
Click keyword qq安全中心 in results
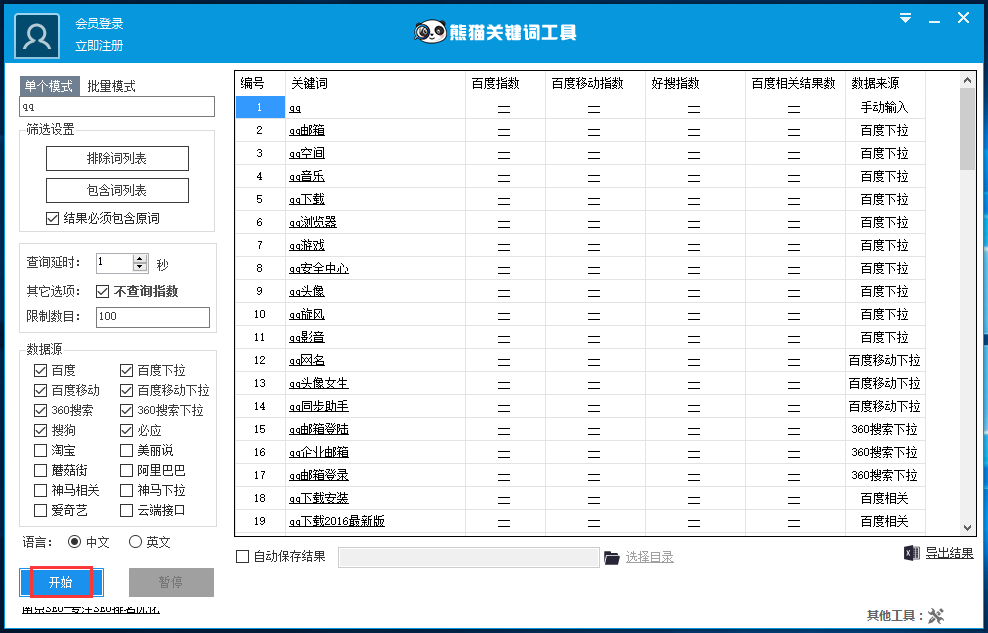pyautogui.click(x=319, y=268)
